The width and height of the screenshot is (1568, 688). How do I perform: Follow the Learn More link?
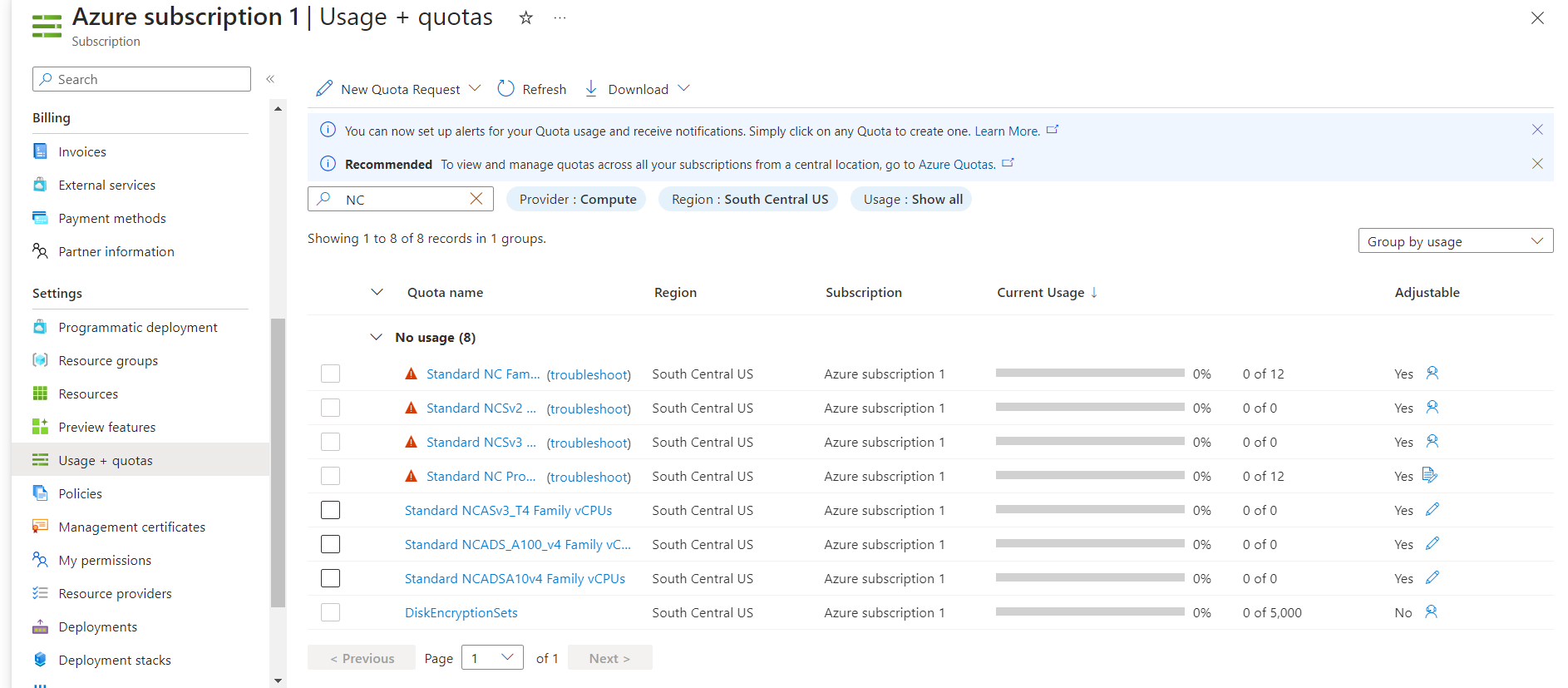coord(1007,131)
